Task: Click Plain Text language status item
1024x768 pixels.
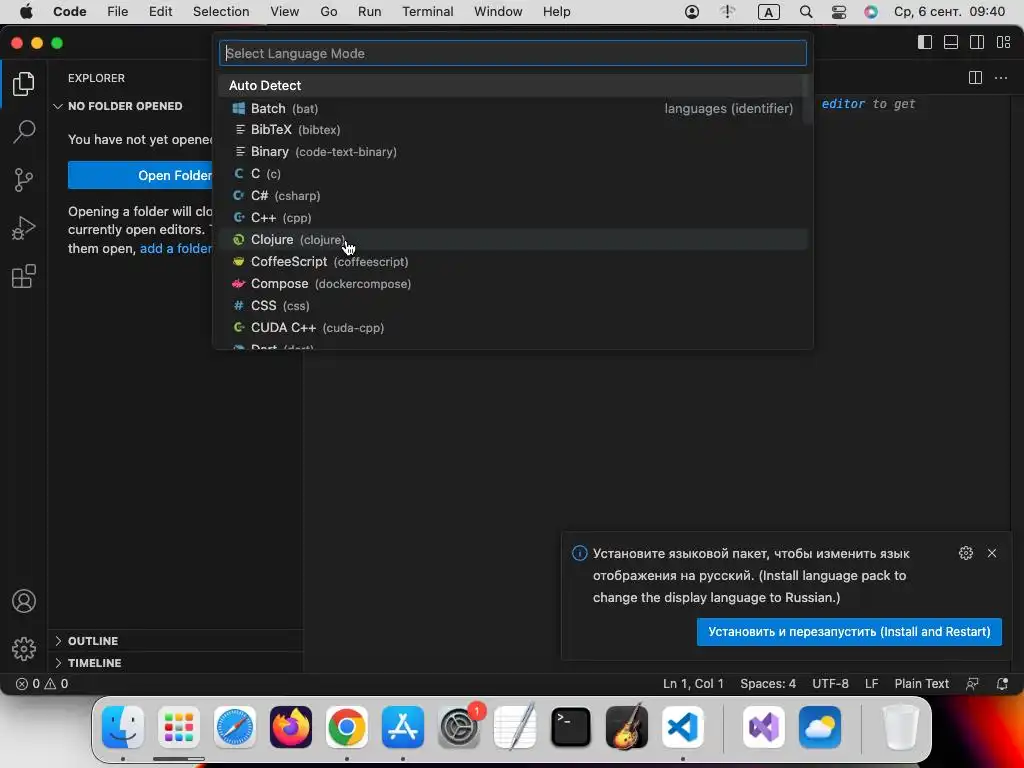Action: click(921, 684)
